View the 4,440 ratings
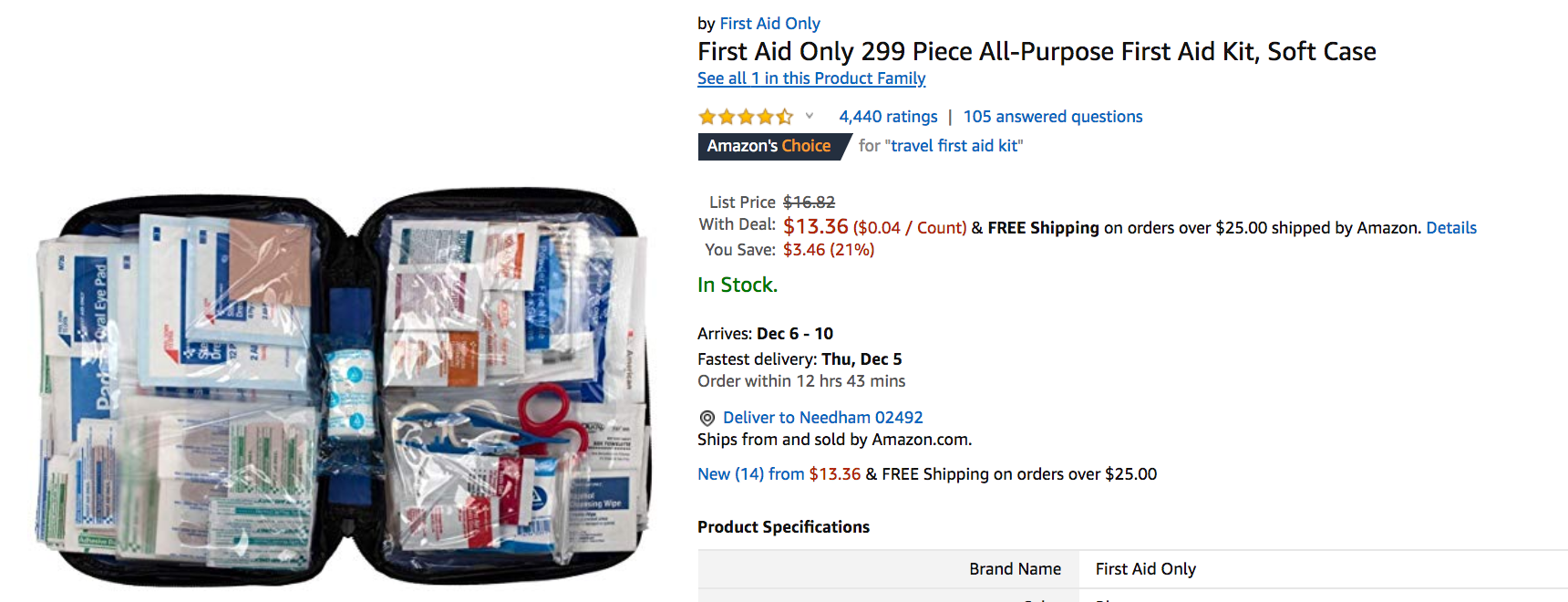1568x602 pixels. [888, 117]
